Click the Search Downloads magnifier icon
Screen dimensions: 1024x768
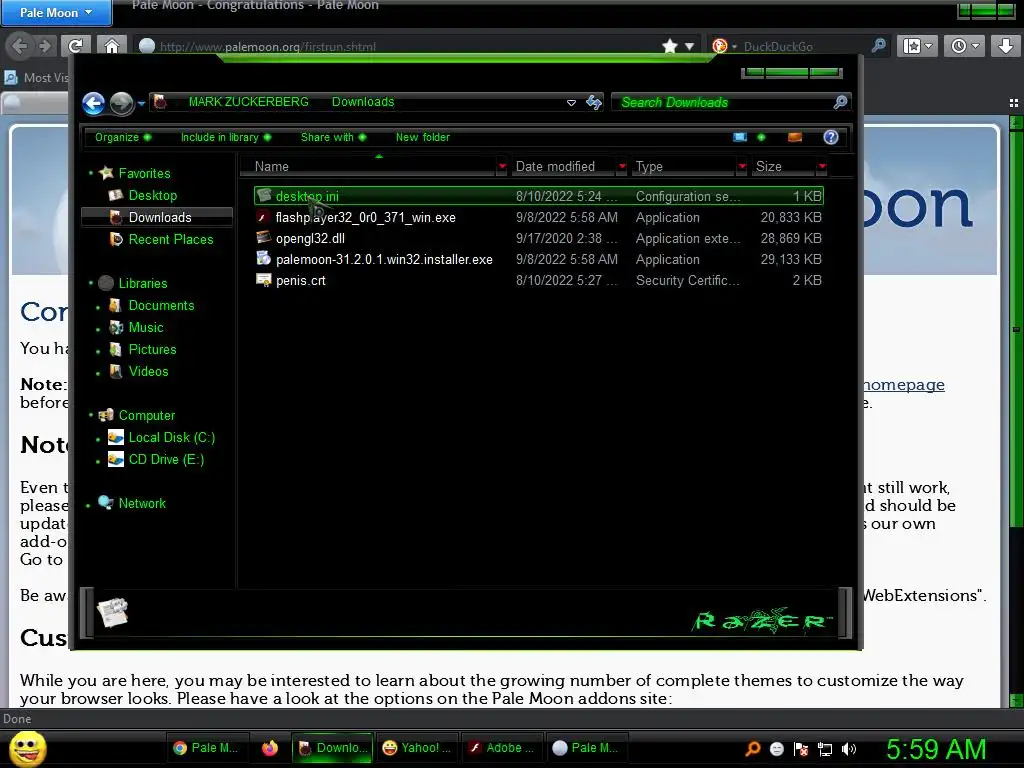coord(840,102)
